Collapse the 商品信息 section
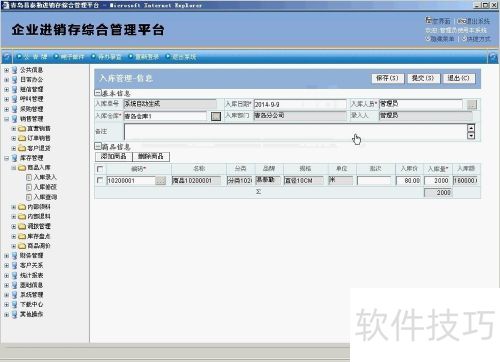Screen dimensions: 500x362 tap(98, 146)
